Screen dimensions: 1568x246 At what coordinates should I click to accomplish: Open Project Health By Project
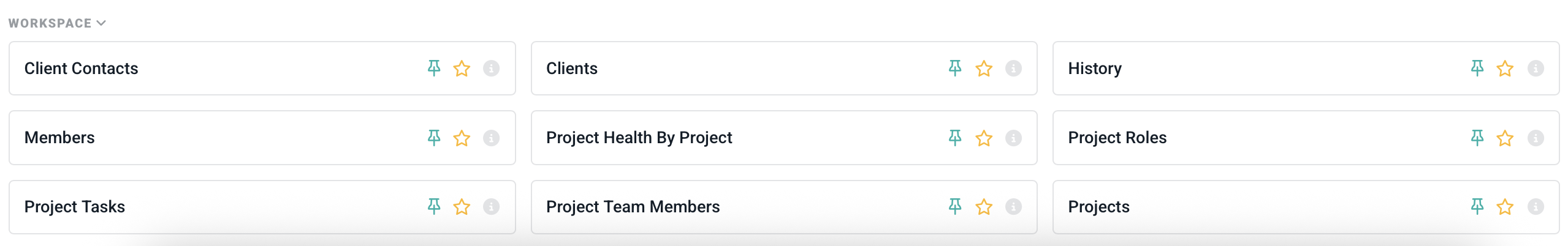(x=639, y=138)
